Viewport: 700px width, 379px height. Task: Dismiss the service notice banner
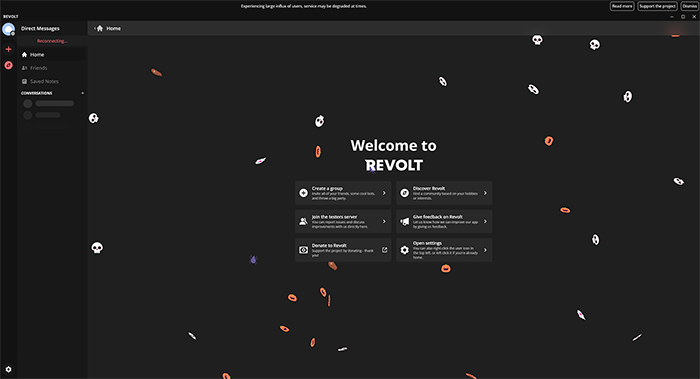pyautogui.click(x=689, y=6)
